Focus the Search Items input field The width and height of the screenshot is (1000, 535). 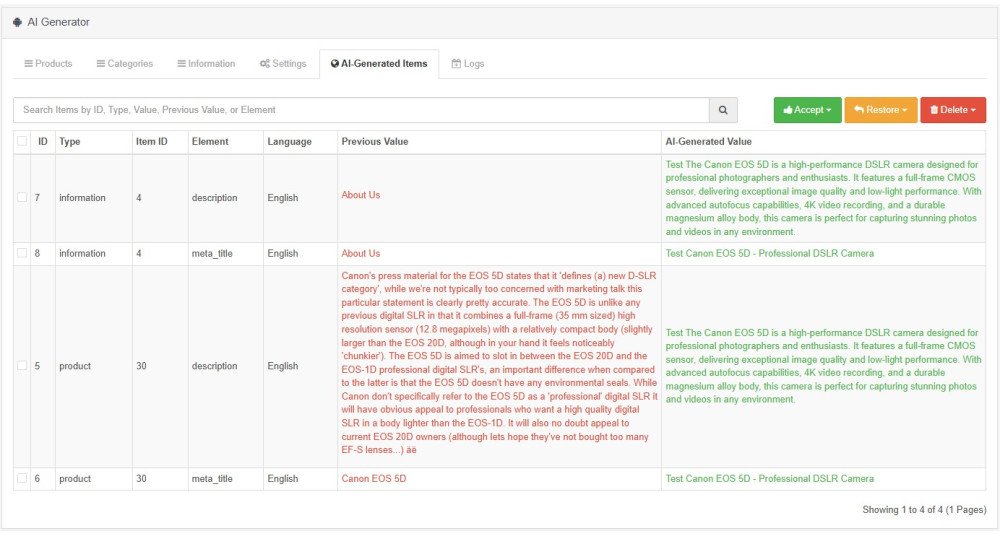coord(361,110)
